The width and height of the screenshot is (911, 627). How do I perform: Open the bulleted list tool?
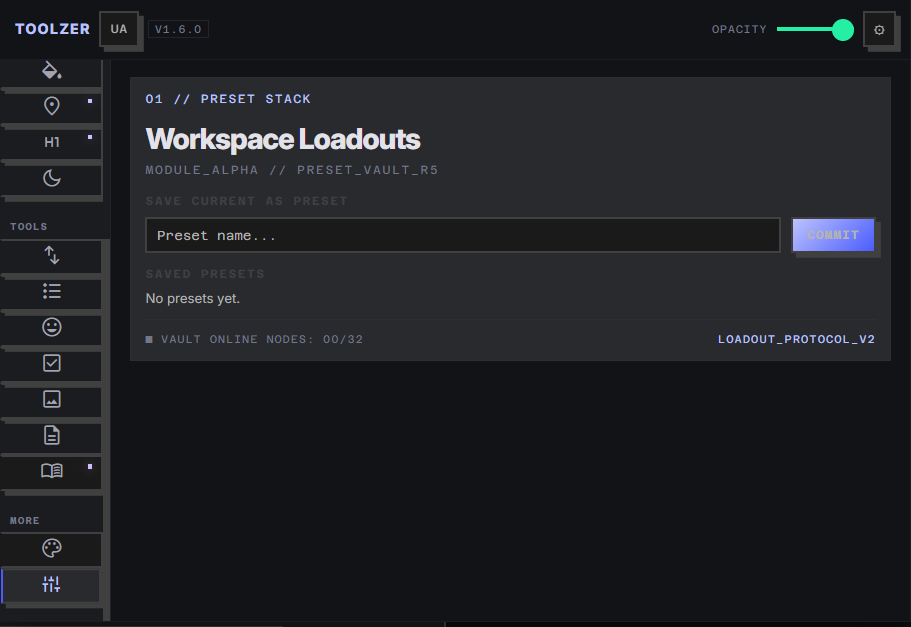51,291
